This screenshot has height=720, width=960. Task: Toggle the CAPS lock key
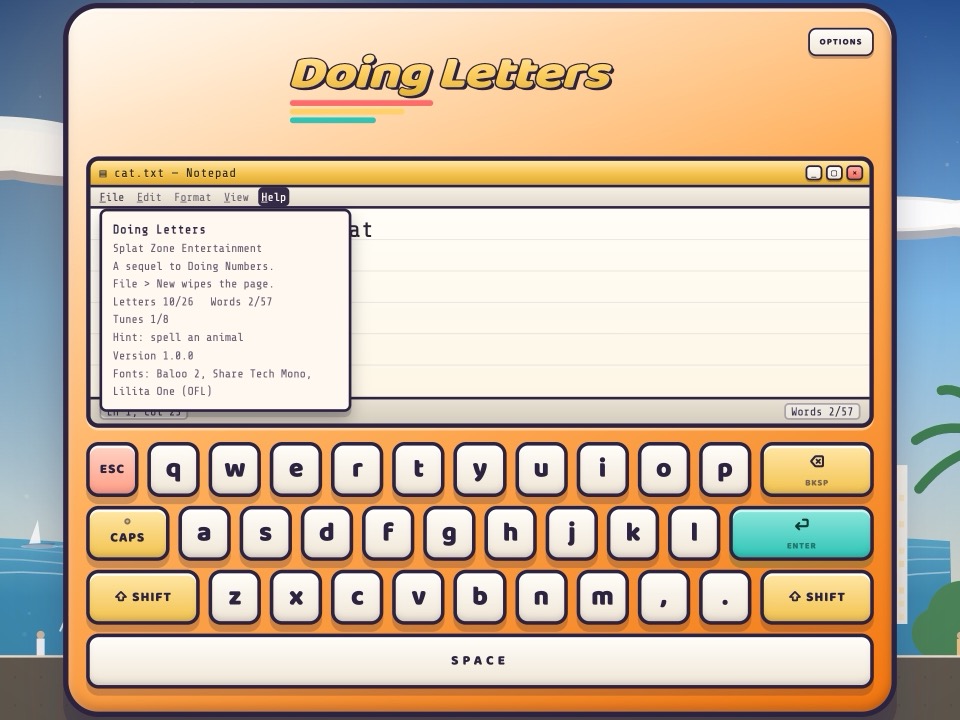click(x=127, y=533)
